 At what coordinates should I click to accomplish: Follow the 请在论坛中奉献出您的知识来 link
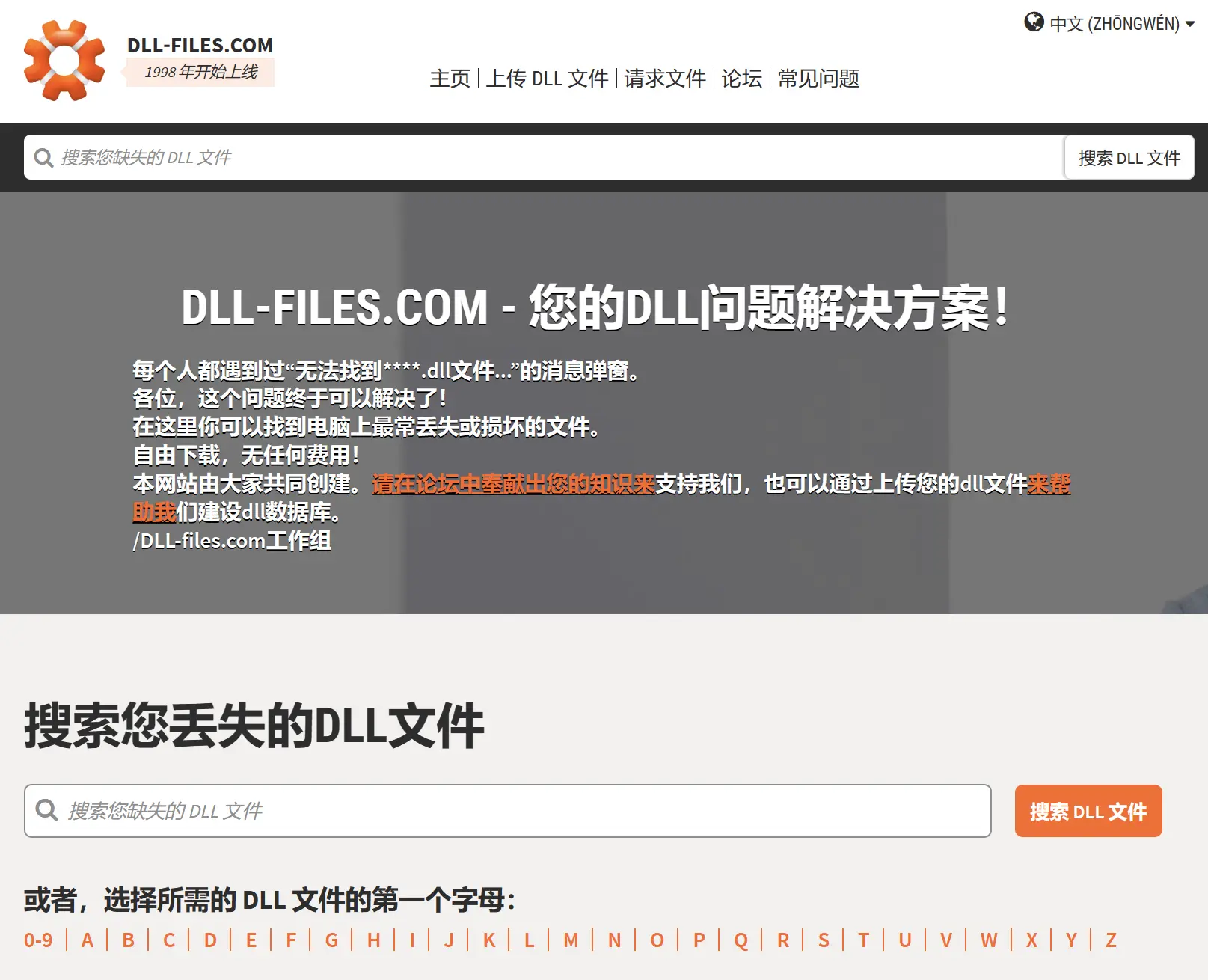coord(513,484)
